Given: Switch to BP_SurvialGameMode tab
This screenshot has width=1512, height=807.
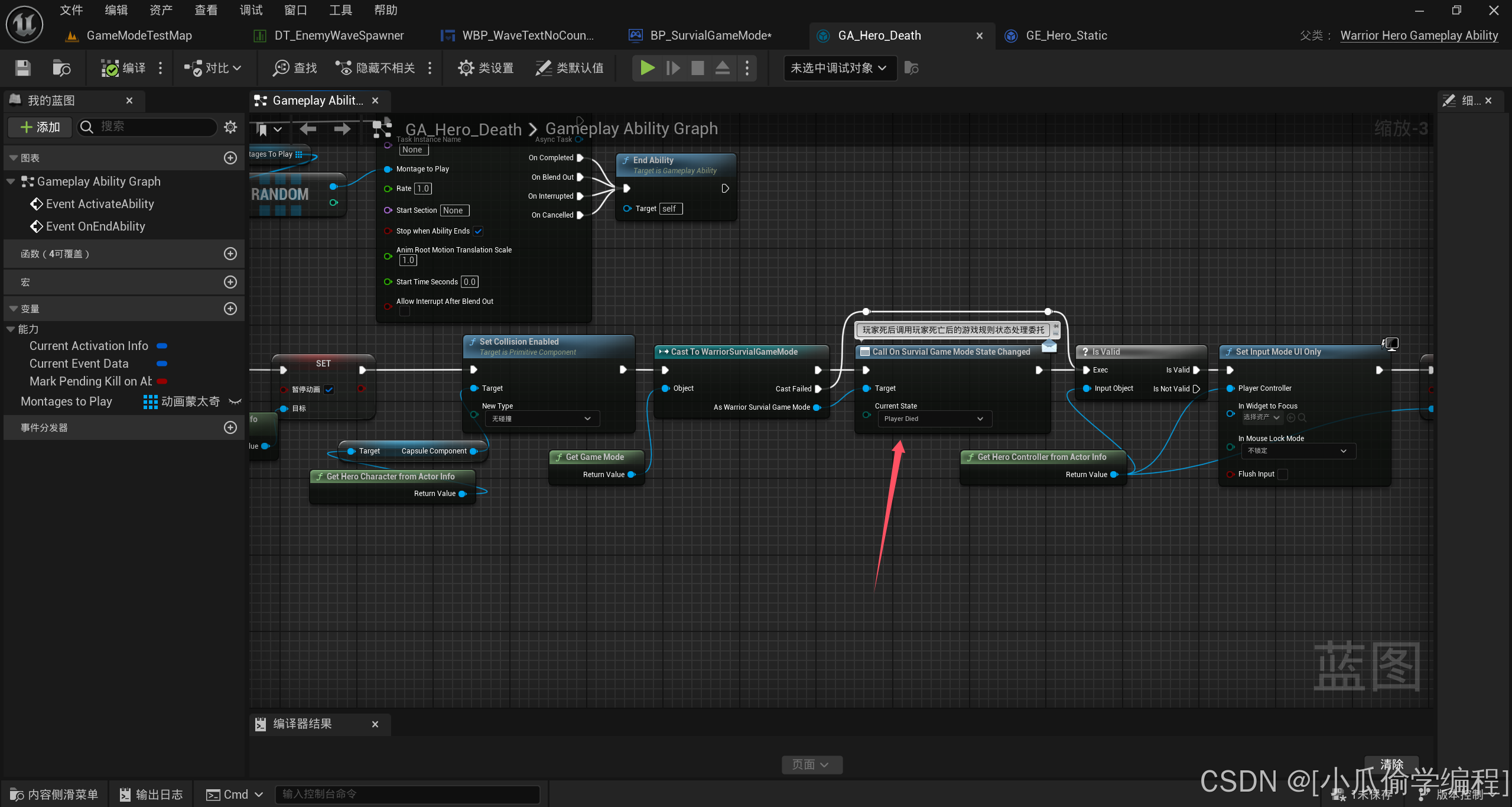Looking at the screenshot, I should coord(710,35).
